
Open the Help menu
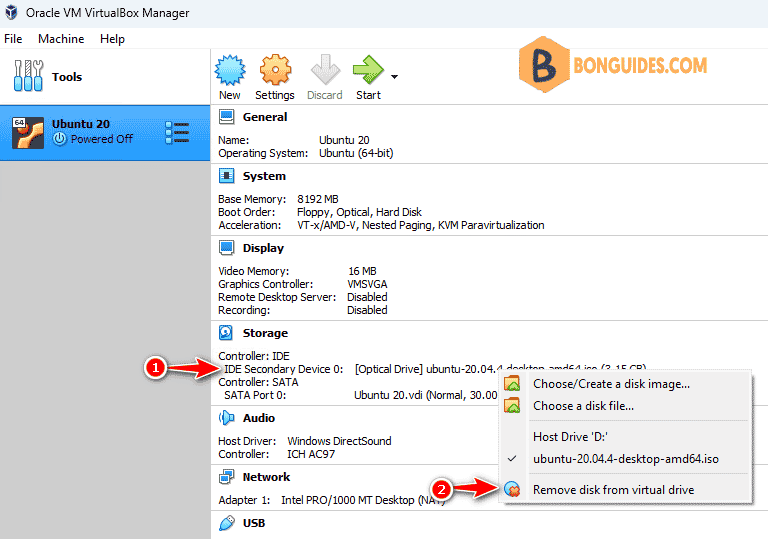[112, 39]
